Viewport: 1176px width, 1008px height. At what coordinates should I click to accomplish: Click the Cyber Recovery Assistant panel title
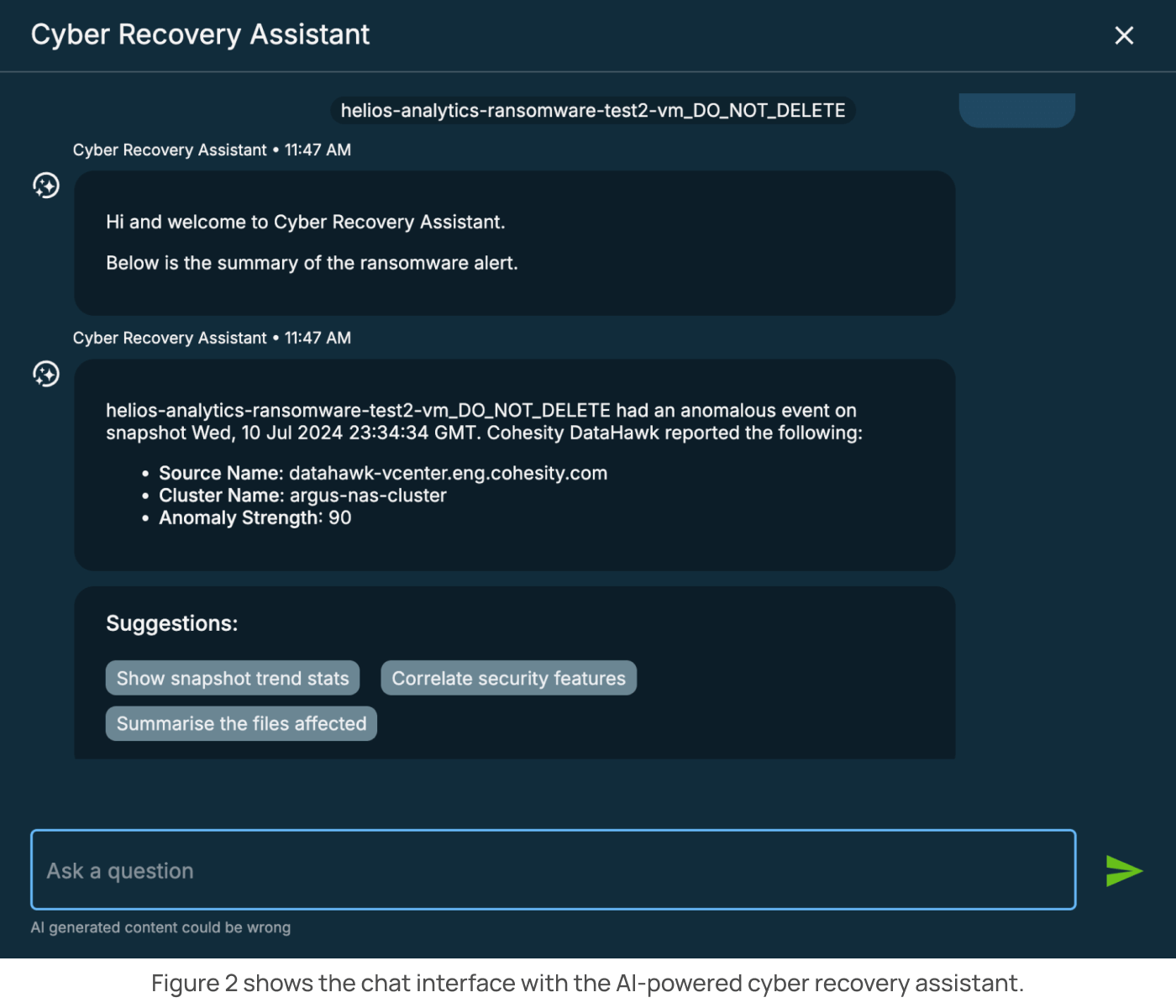pyautogui.click(x=200, y=34)
